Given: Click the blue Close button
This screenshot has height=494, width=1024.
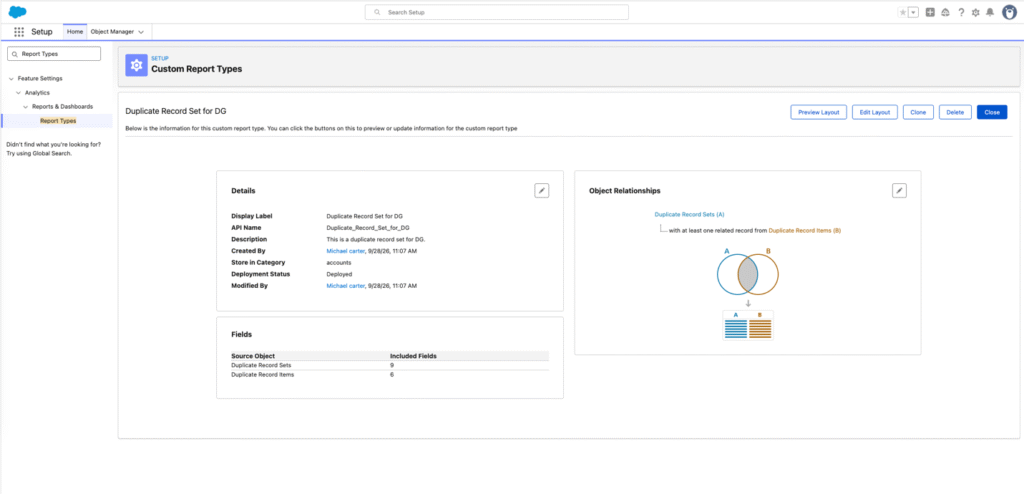Looking at the screenshot, I should [992, 112].
